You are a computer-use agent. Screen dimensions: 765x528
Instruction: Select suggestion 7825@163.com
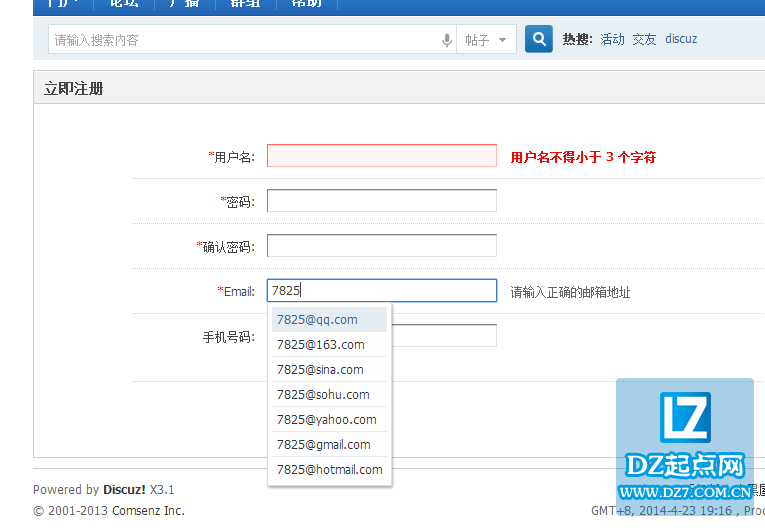(329, 345)
